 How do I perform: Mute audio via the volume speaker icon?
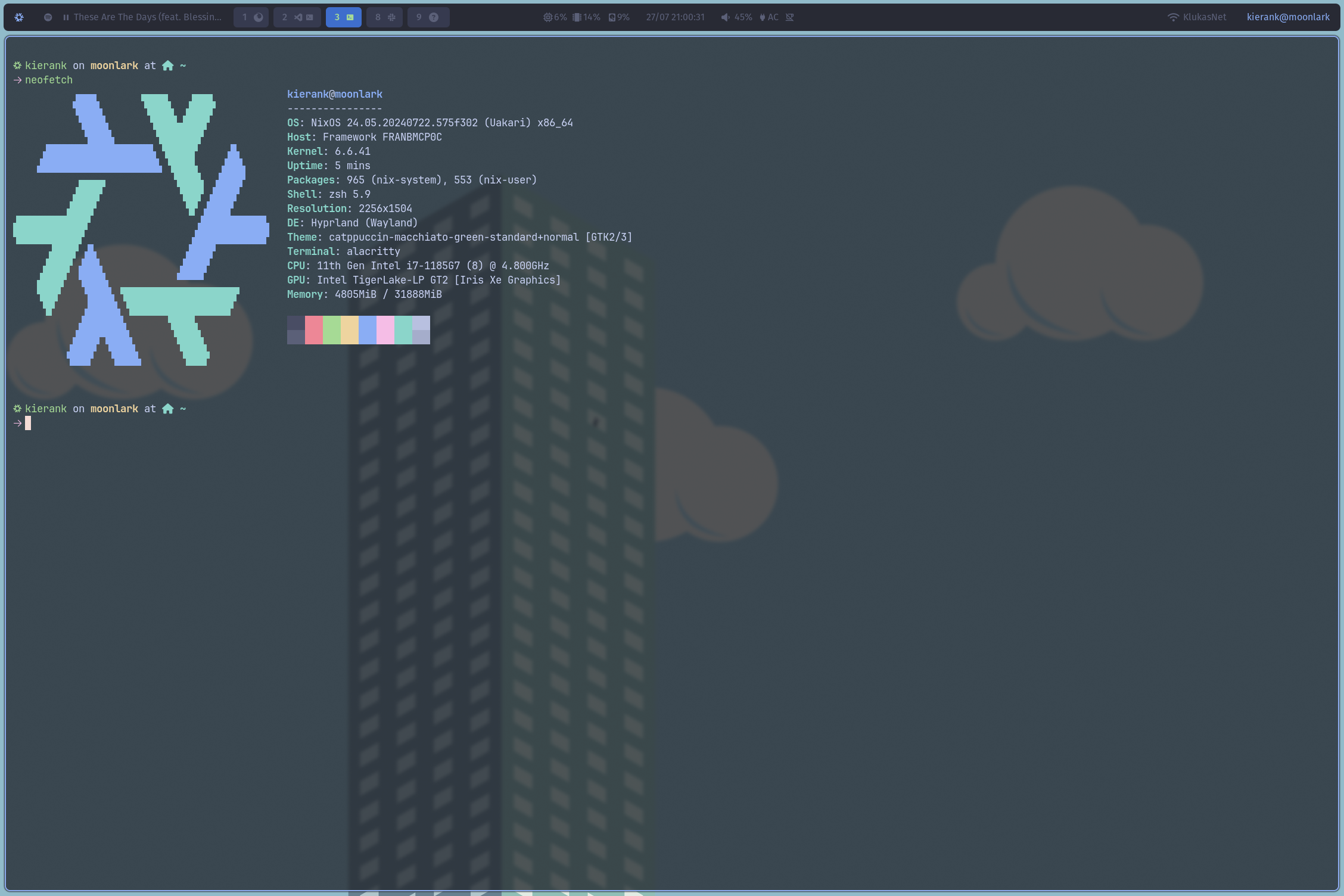[724, 17]
